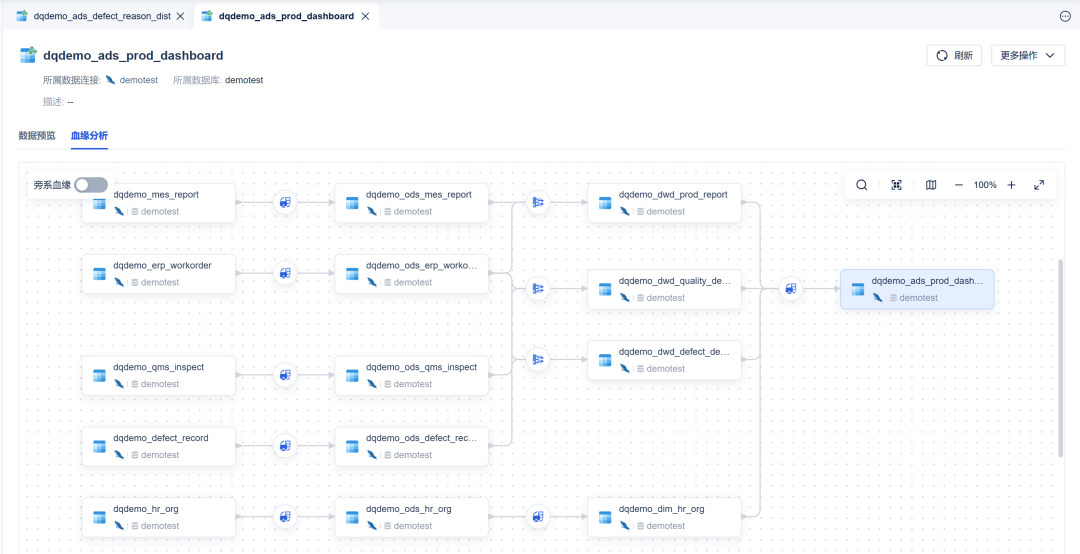
Task: Click table icon of dqdemo_dim_hr_org node
Action: (x=605, y=517)
